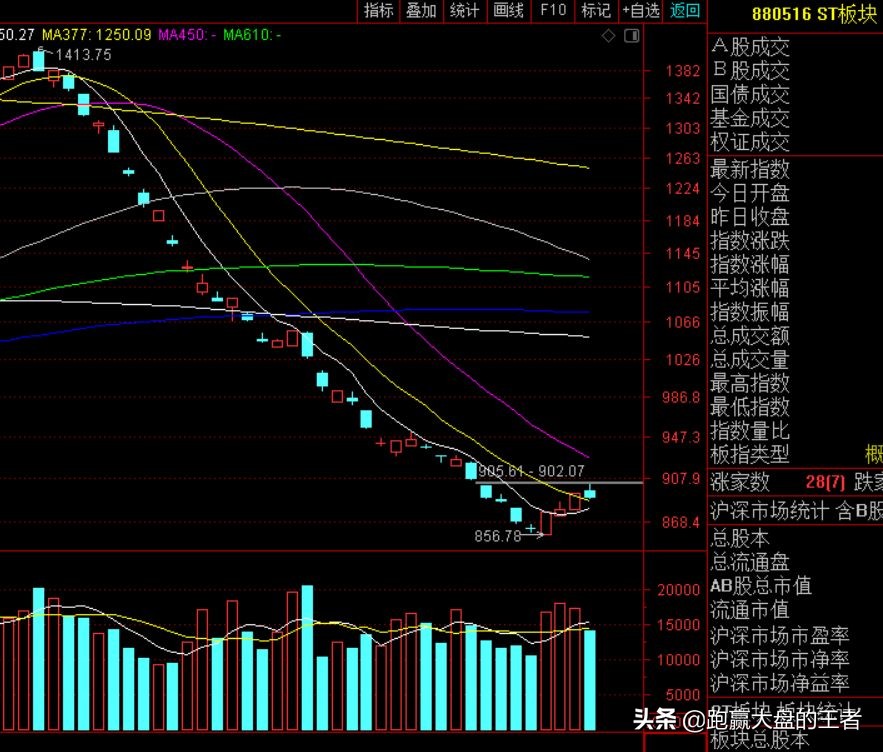Screen dimensions: 883x752
Task: Open the 指标 indicator menu
Action: click(378, 11)
